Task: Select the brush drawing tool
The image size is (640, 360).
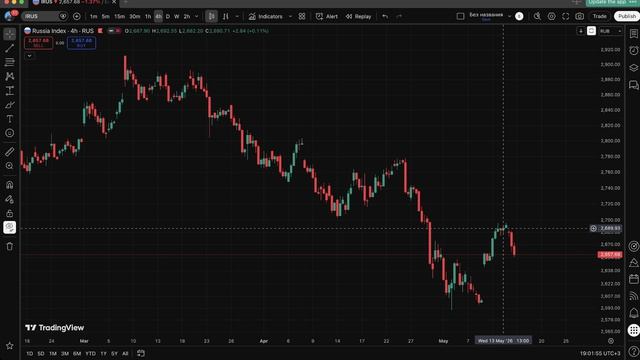Action: [10, 105]
